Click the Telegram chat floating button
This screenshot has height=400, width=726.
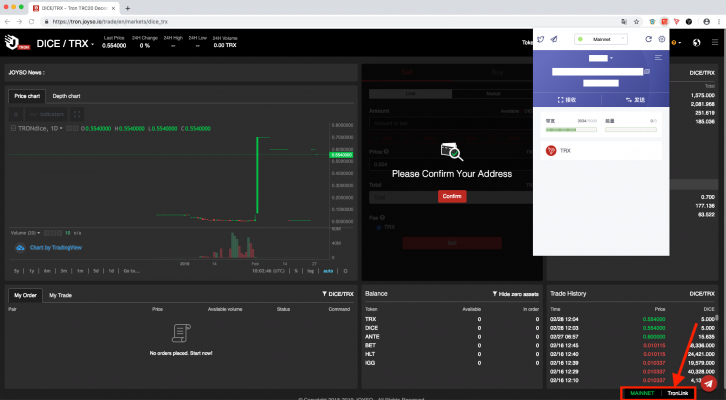708,383
